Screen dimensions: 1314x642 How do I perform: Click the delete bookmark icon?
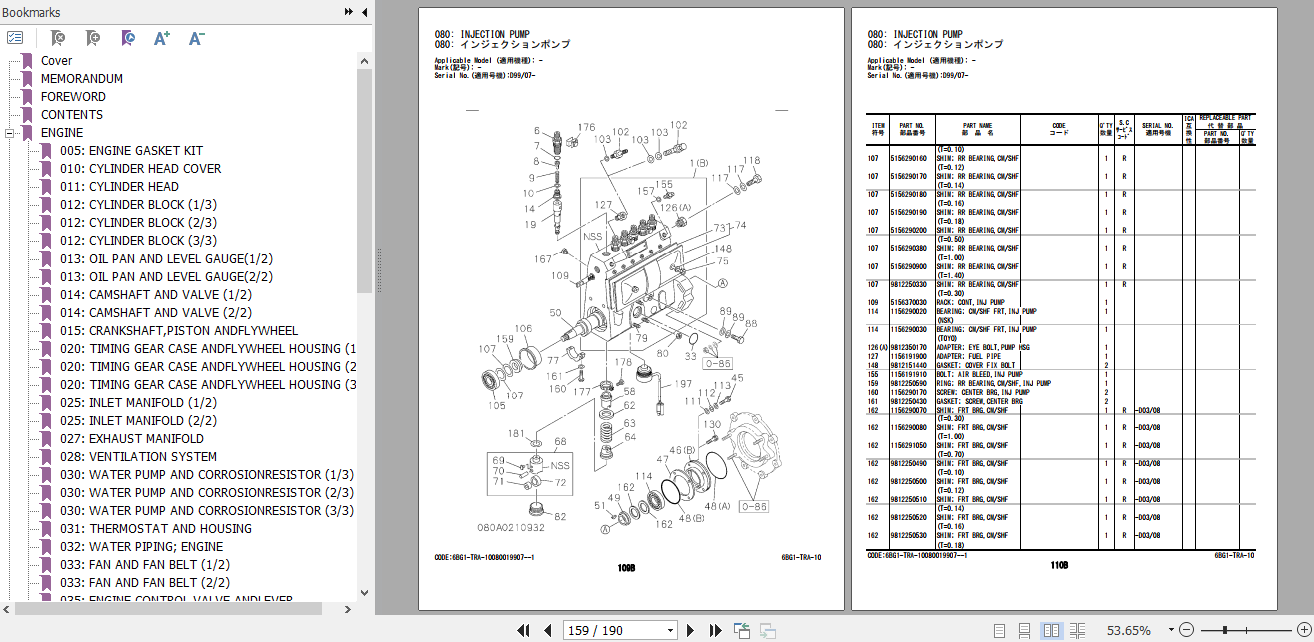point(58,38)
